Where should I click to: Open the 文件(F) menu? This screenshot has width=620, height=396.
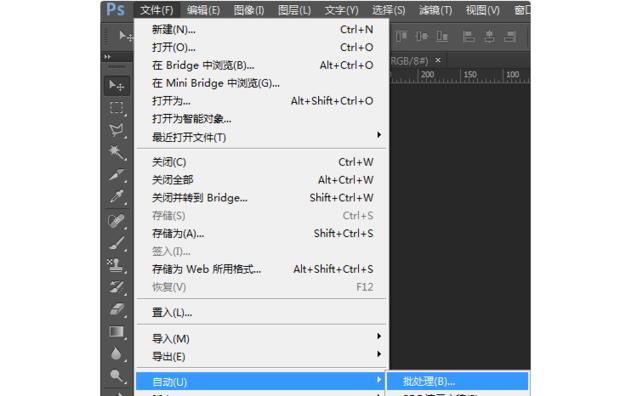pos(157,10)
